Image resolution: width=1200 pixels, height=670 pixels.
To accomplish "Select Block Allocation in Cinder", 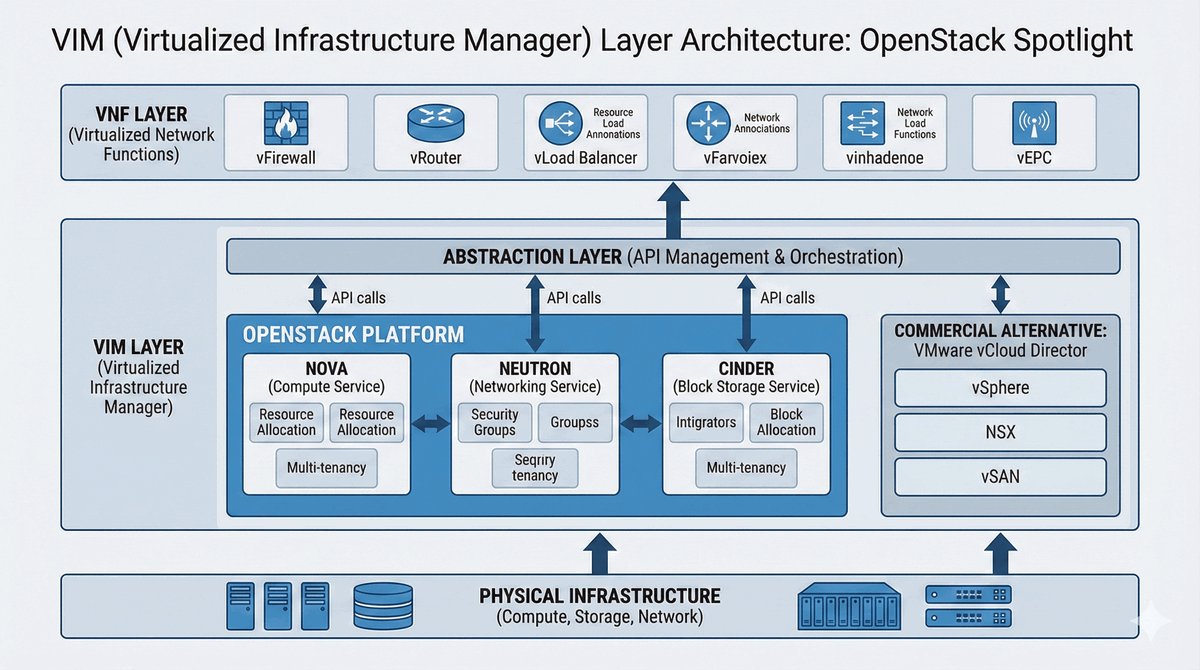I will pos(786,422).
